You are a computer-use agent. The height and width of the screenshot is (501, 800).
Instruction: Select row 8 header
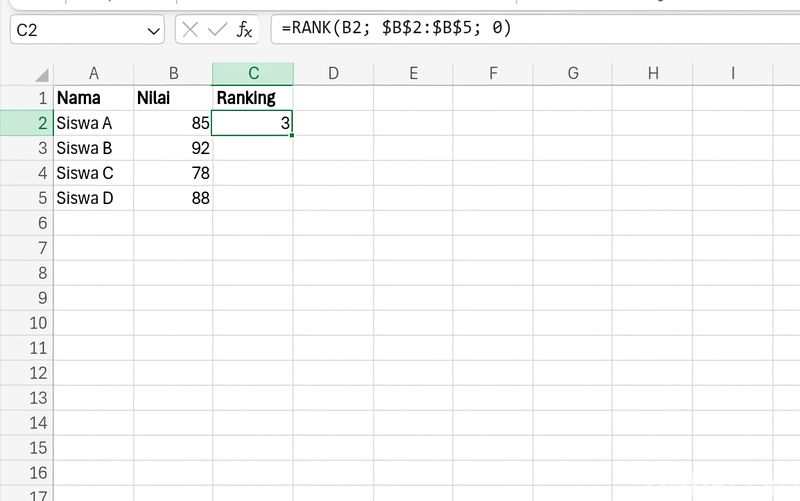tap(27, 273)
